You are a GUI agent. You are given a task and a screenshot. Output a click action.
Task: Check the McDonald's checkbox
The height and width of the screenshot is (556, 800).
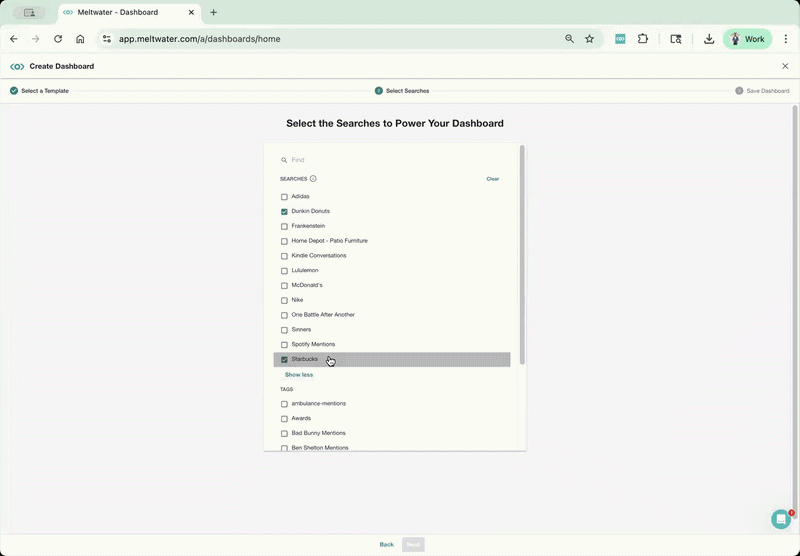click(284, 286)
